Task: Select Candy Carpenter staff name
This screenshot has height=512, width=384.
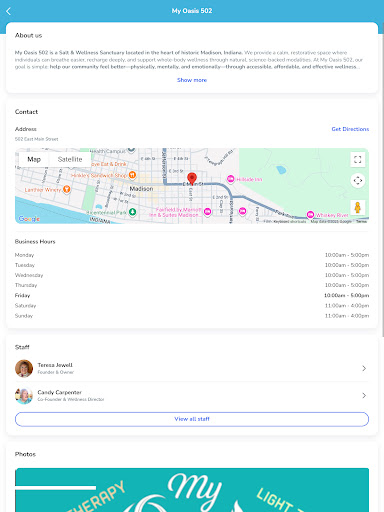Action: point(60,392)
